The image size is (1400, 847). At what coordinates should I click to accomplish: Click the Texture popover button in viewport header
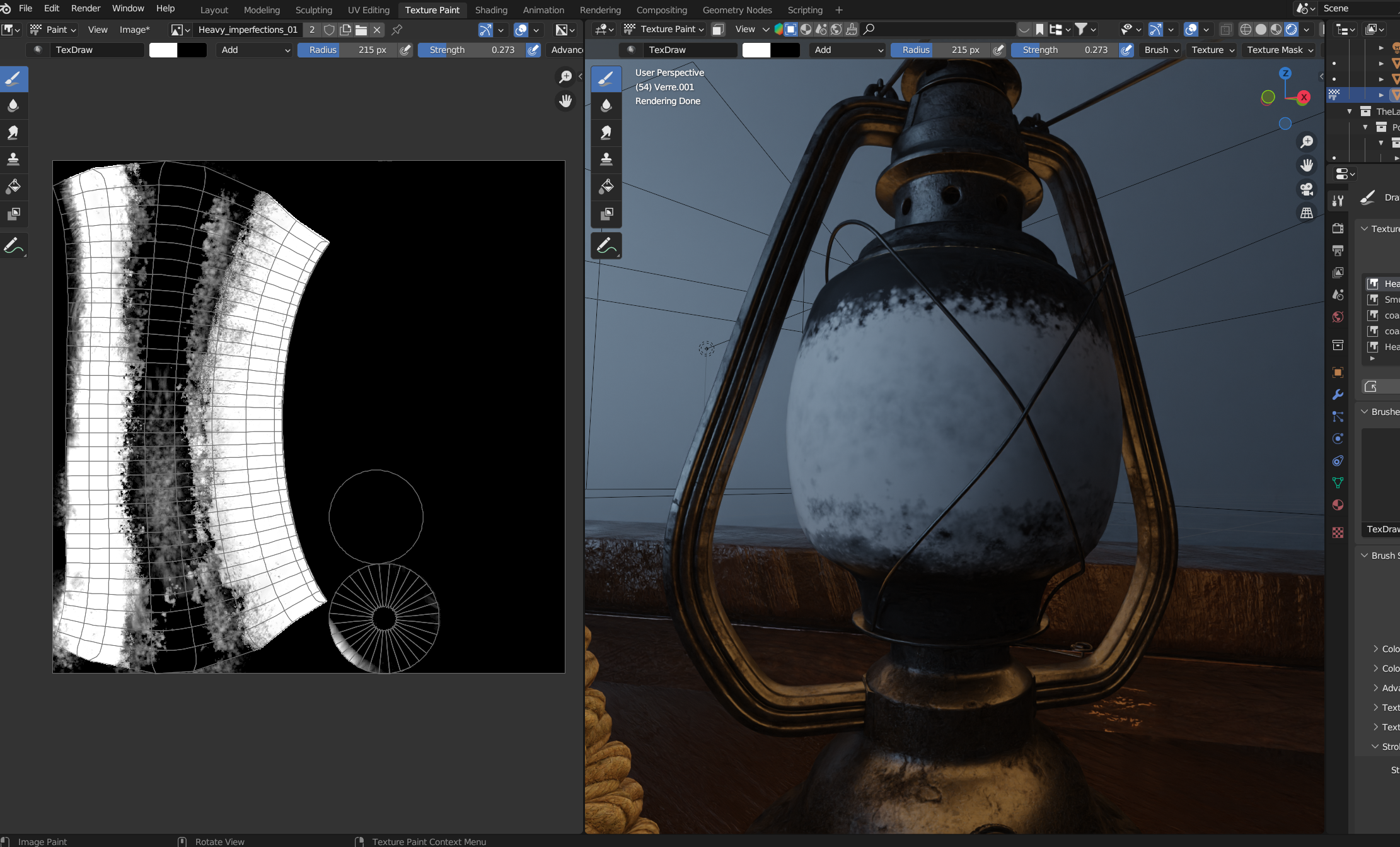point(1213,50)
